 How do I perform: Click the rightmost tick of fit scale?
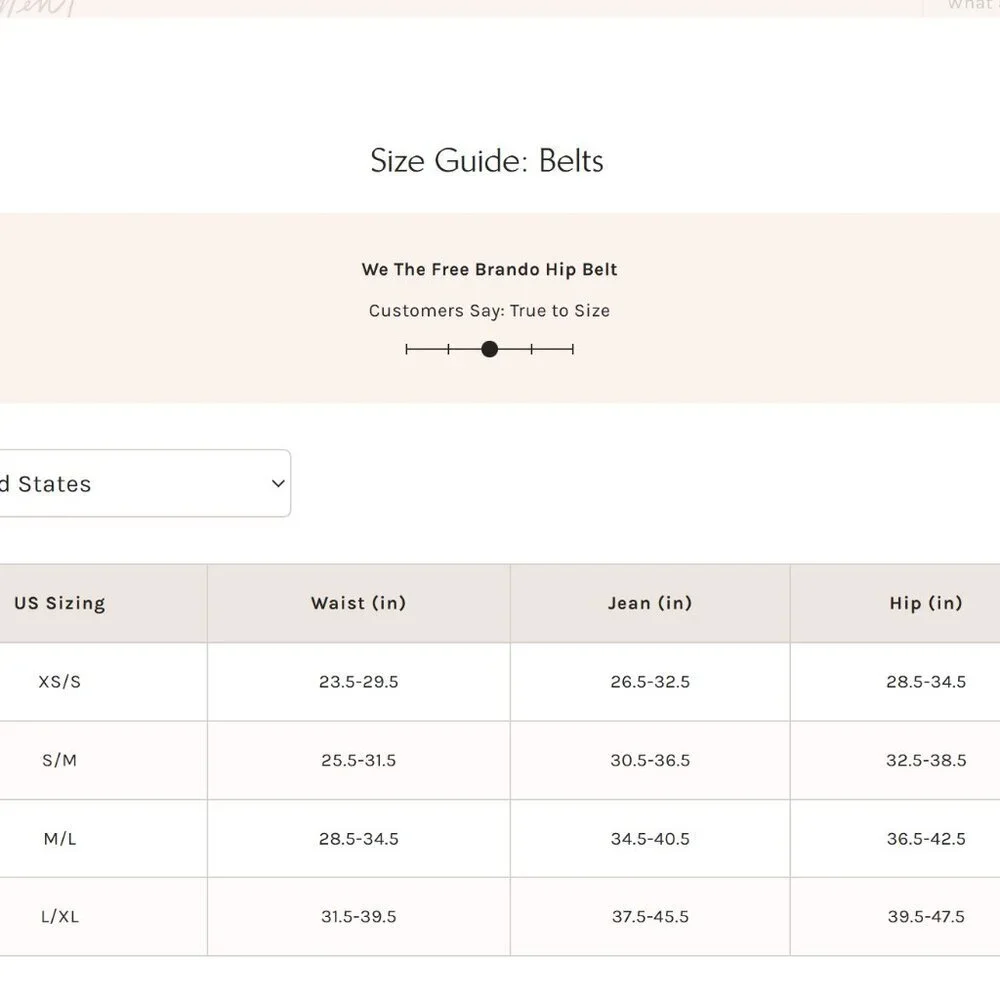pos(573,349)
